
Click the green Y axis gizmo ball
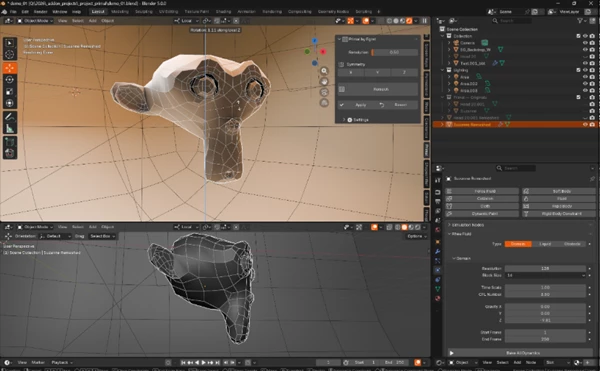coord(307,51)
